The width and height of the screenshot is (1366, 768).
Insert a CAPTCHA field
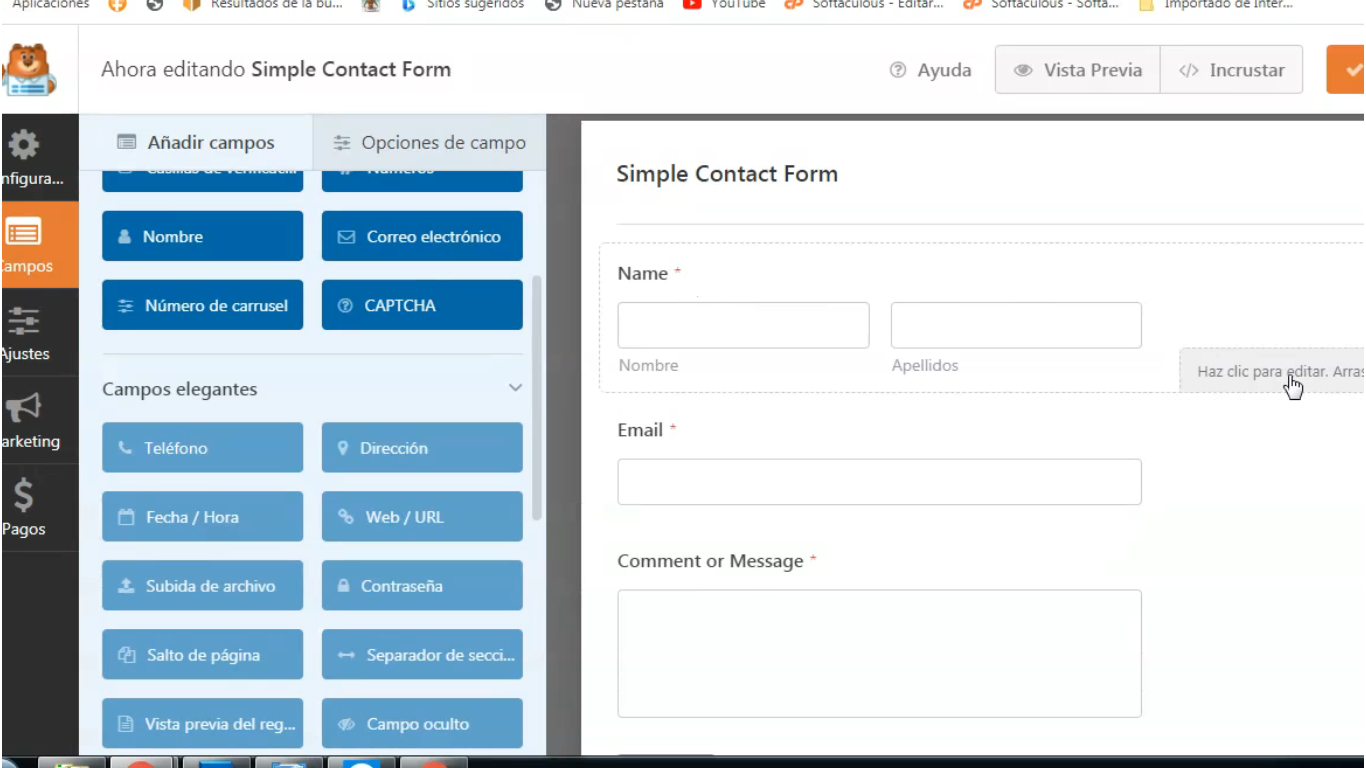(421, 305)
